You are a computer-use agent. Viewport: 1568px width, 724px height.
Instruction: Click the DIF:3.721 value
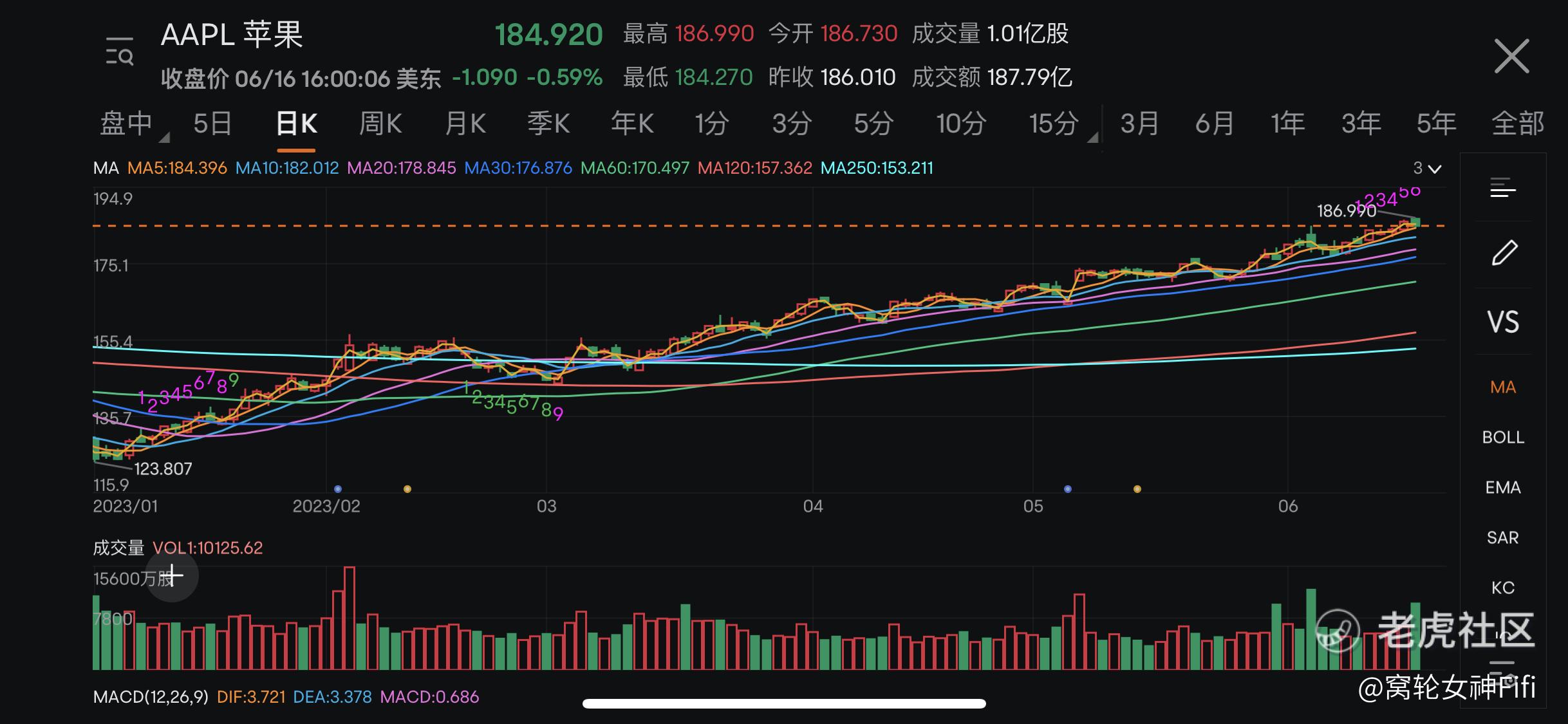tap(251, 697)
